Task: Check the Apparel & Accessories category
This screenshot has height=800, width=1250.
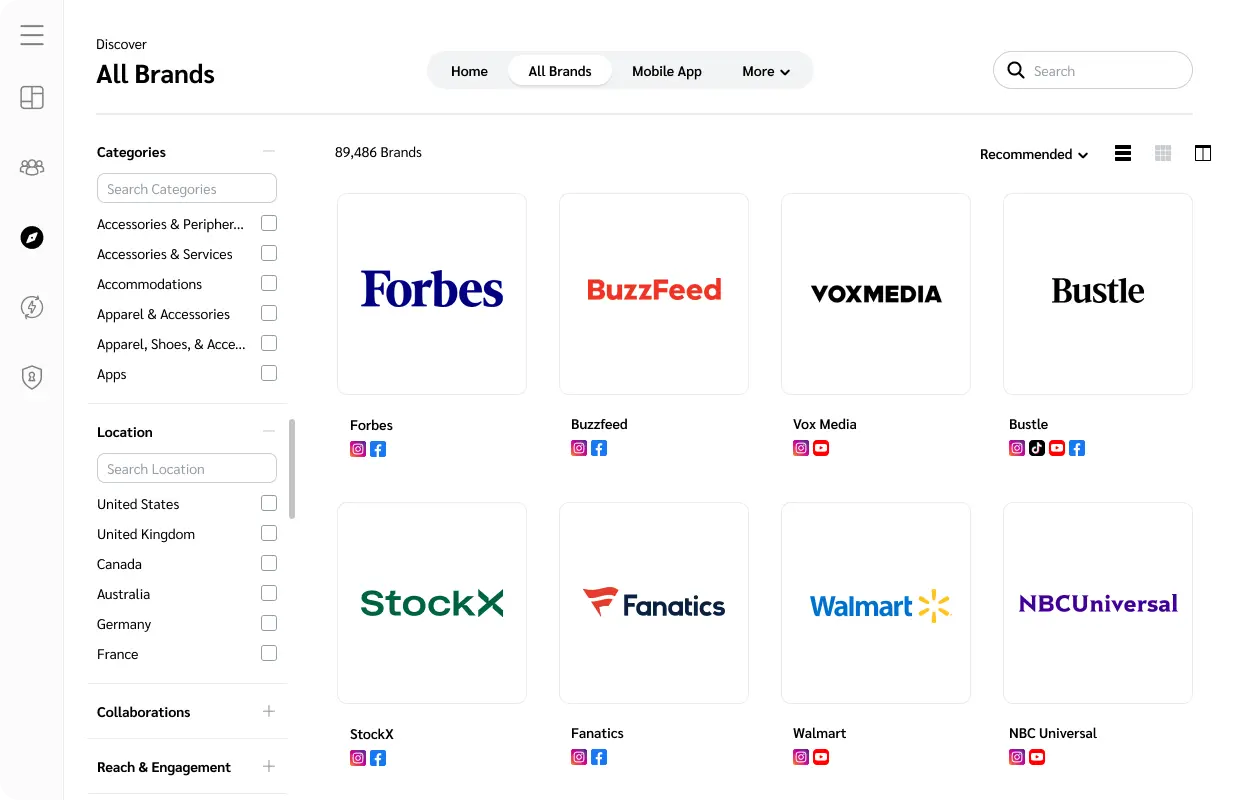Action: (268, 313)
